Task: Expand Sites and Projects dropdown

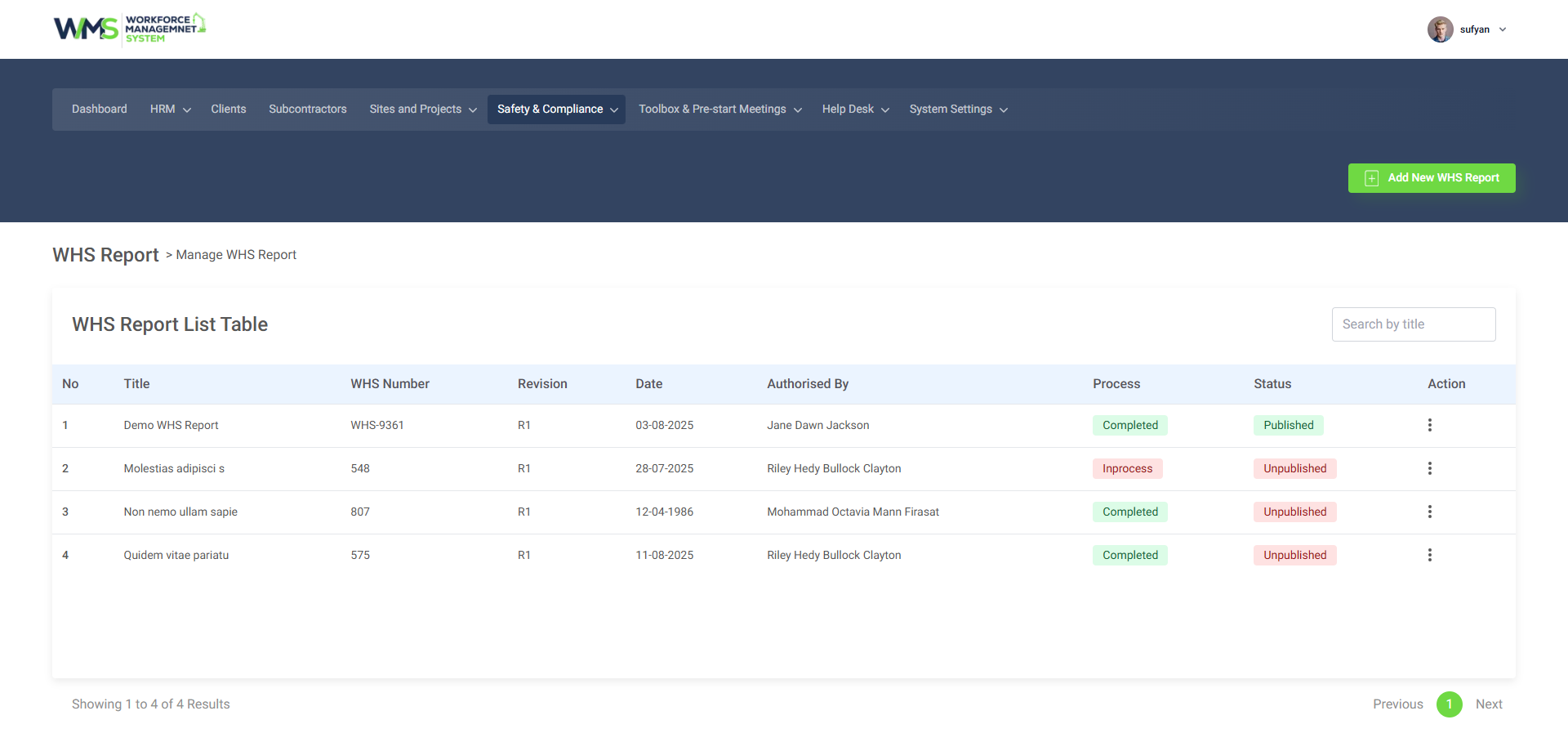Action: 422,110
